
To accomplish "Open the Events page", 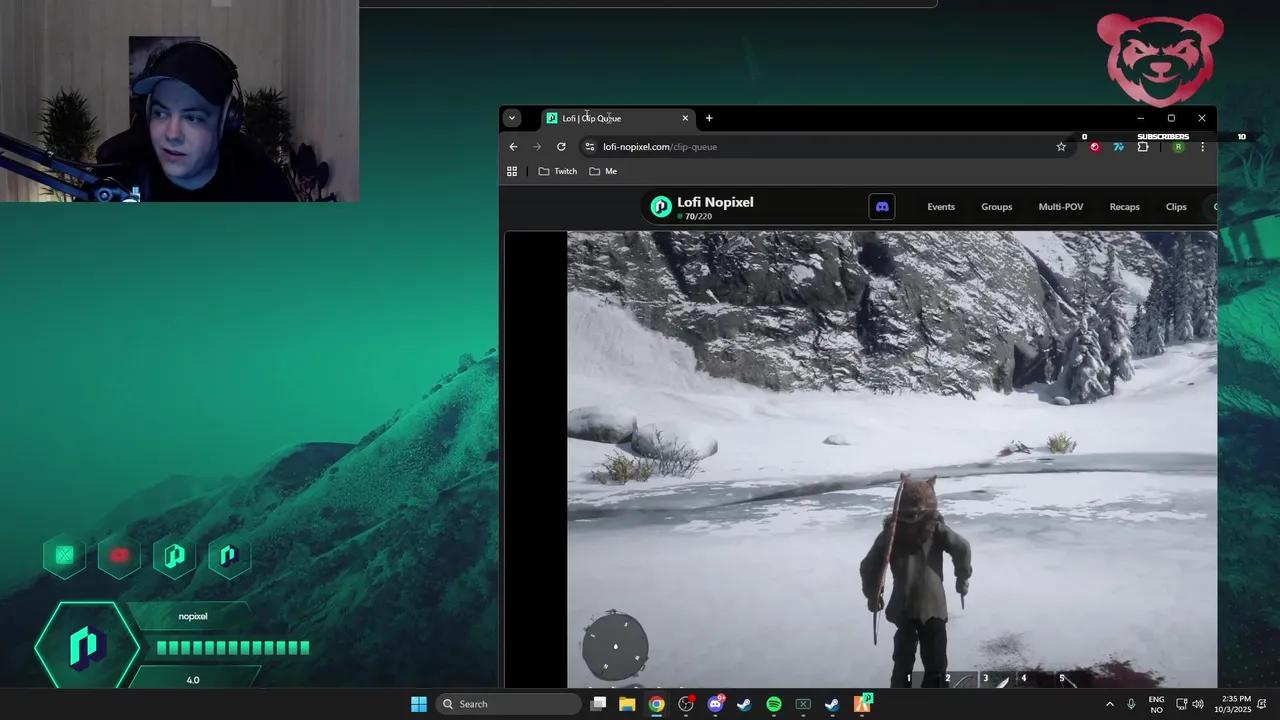I will [941, 207].
